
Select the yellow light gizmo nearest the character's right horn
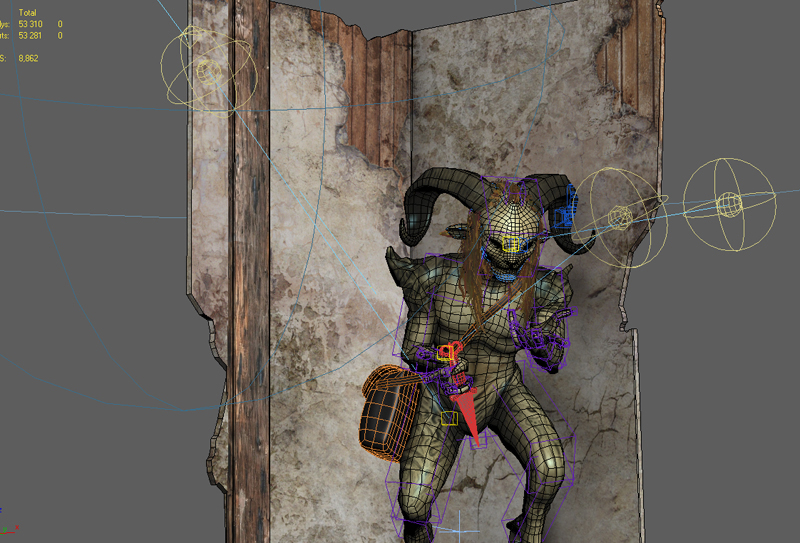[620, 218]
